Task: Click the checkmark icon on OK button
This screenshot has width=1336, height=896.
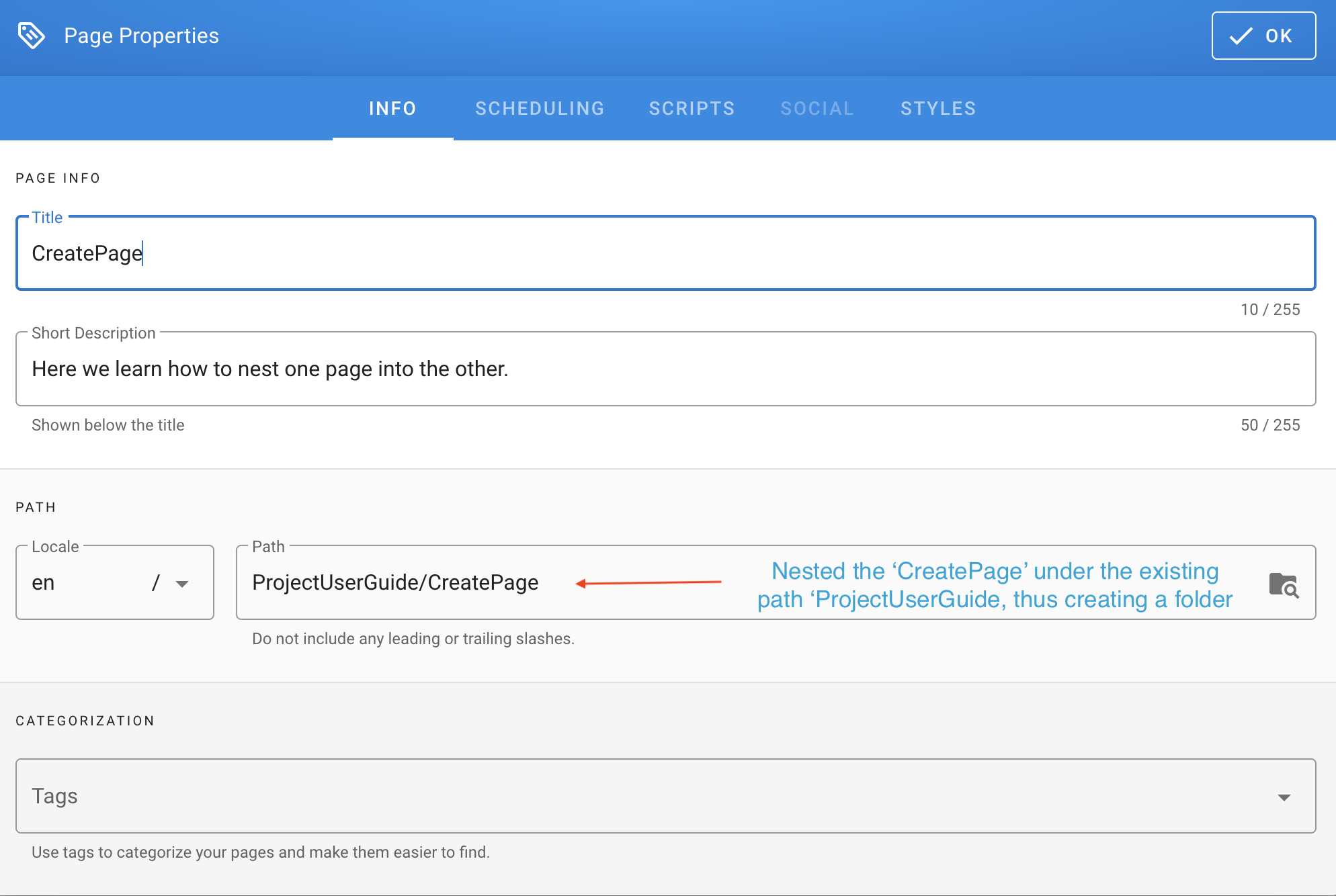Action: coord(1241,36)
